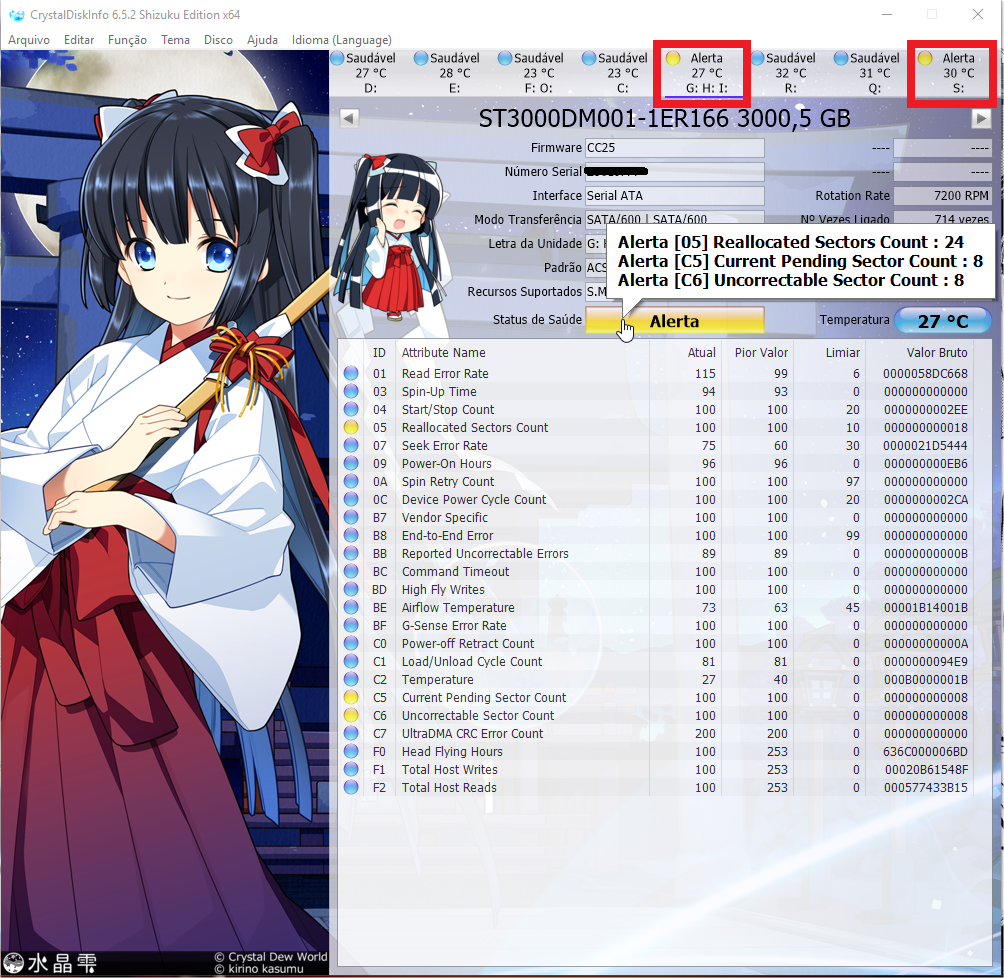Click yellow warning icon for Uncorrectable Sector Count
The height and width of the screenshot is (978, 1004).
click(351, 715)
